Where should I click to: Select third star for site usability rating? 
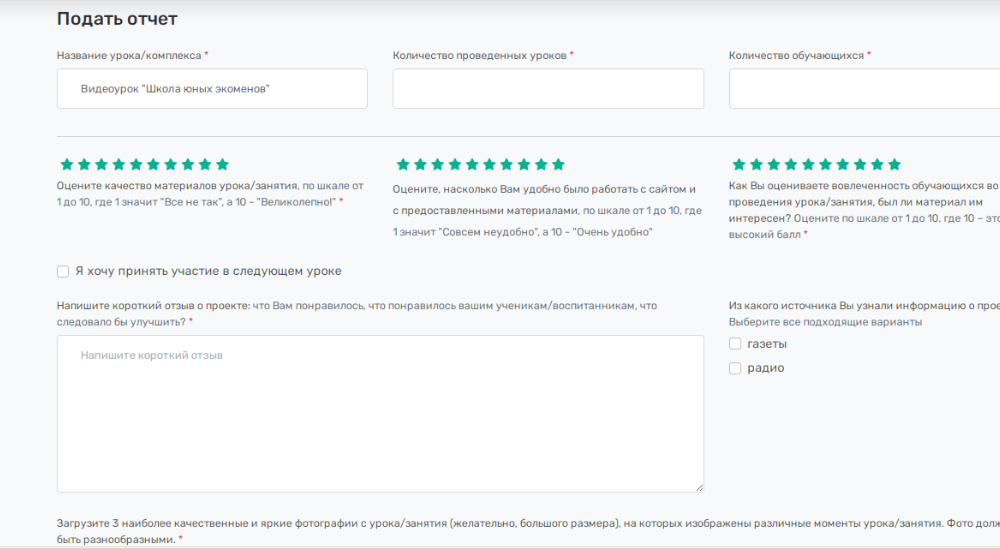click(438, 164)
